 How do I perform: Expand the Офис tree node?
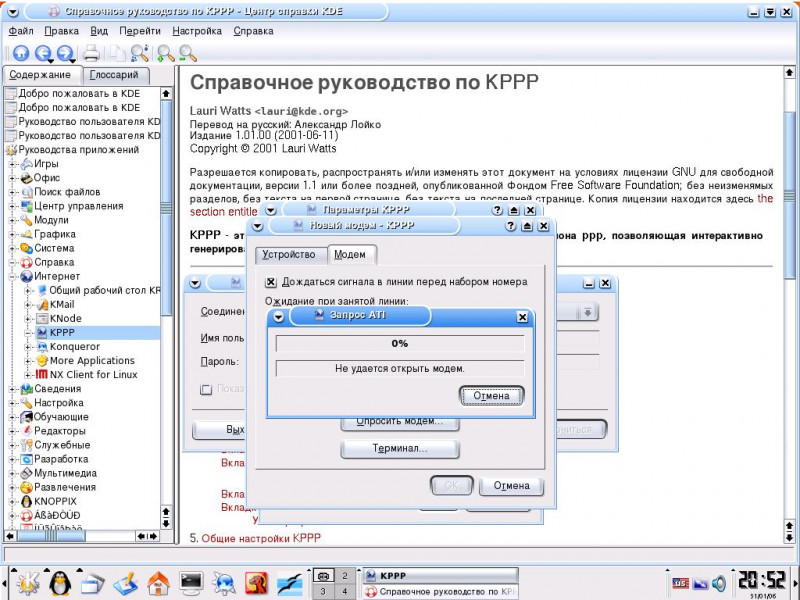tap(12, 178)
